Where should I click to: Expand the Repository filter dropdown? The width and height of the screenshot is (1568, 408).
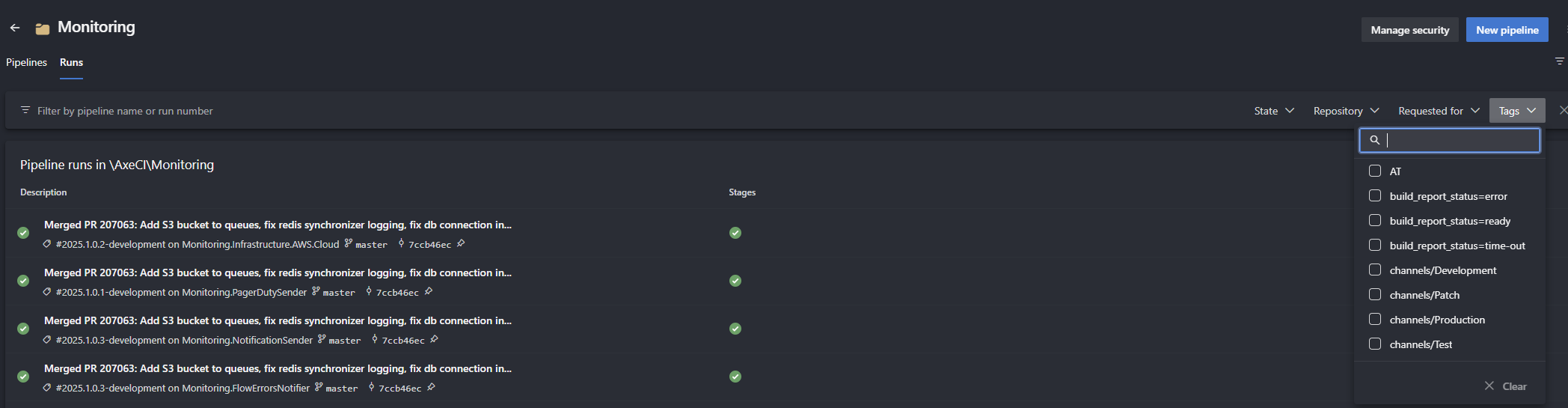click(x=1345, y=111)
